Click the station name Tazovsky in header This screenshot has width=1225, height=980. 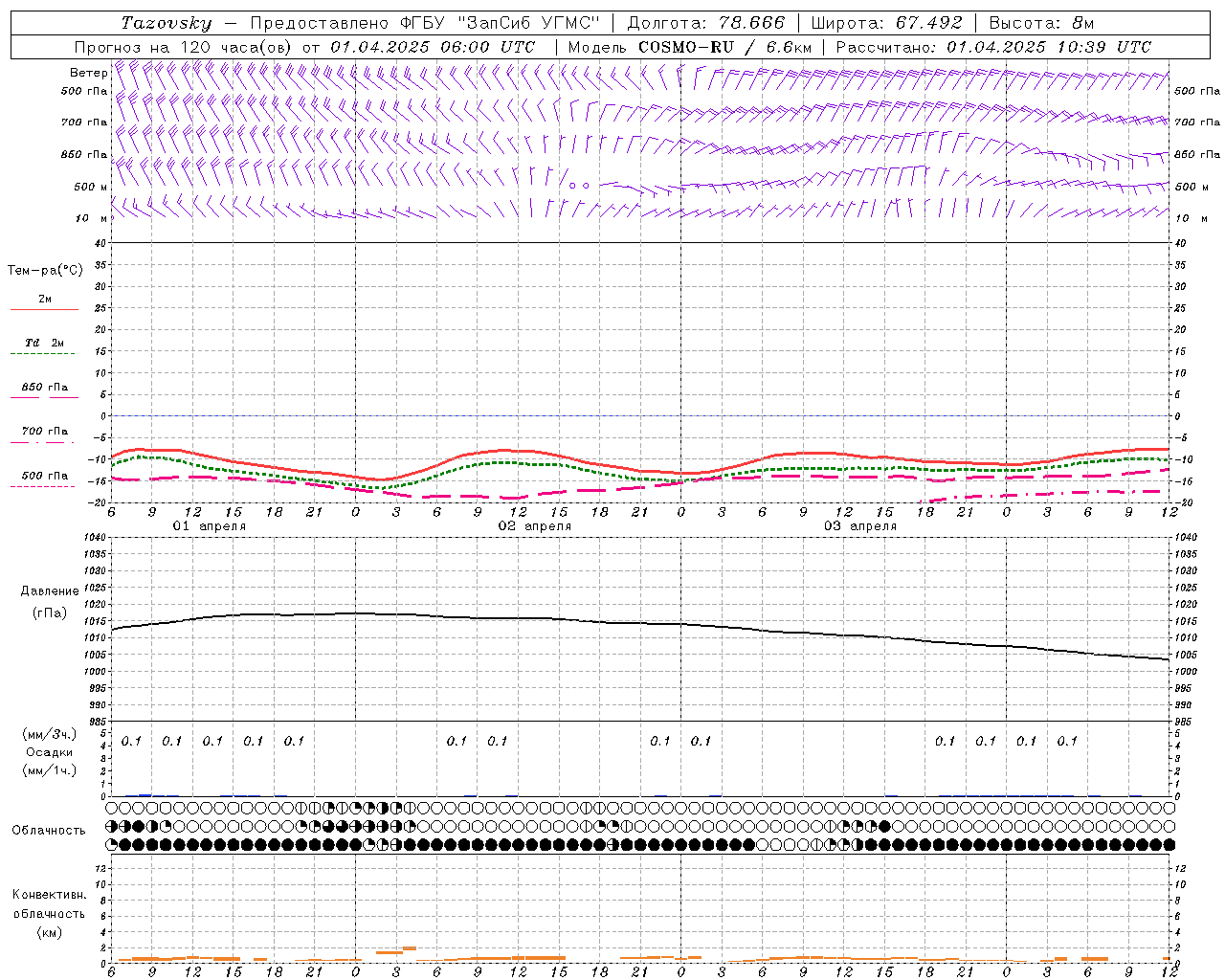pyautogui.click(x=167, y=24)
